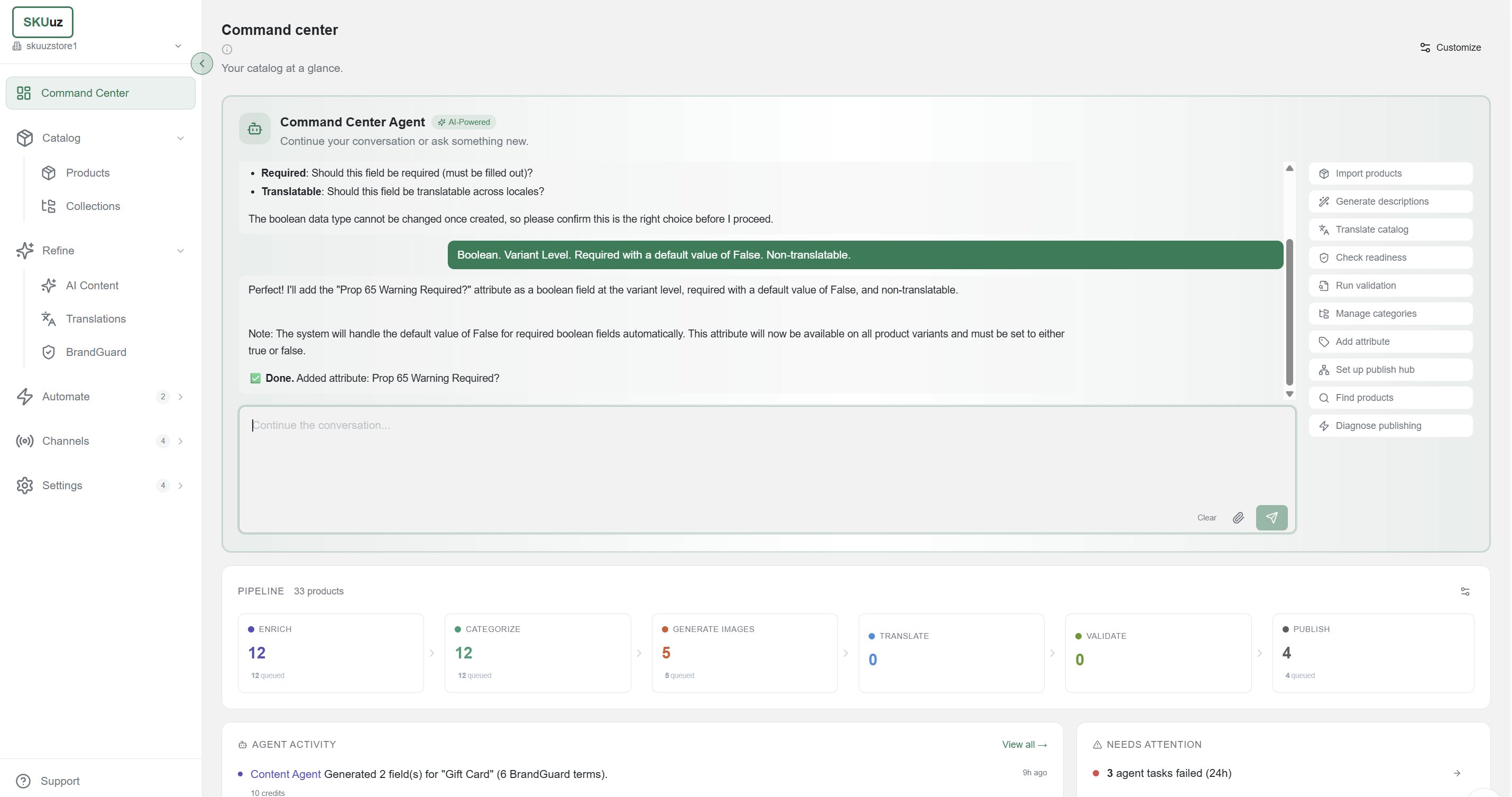Click the Customize sliders icon
1512x797 pixels.
(x=1425, y=48)
